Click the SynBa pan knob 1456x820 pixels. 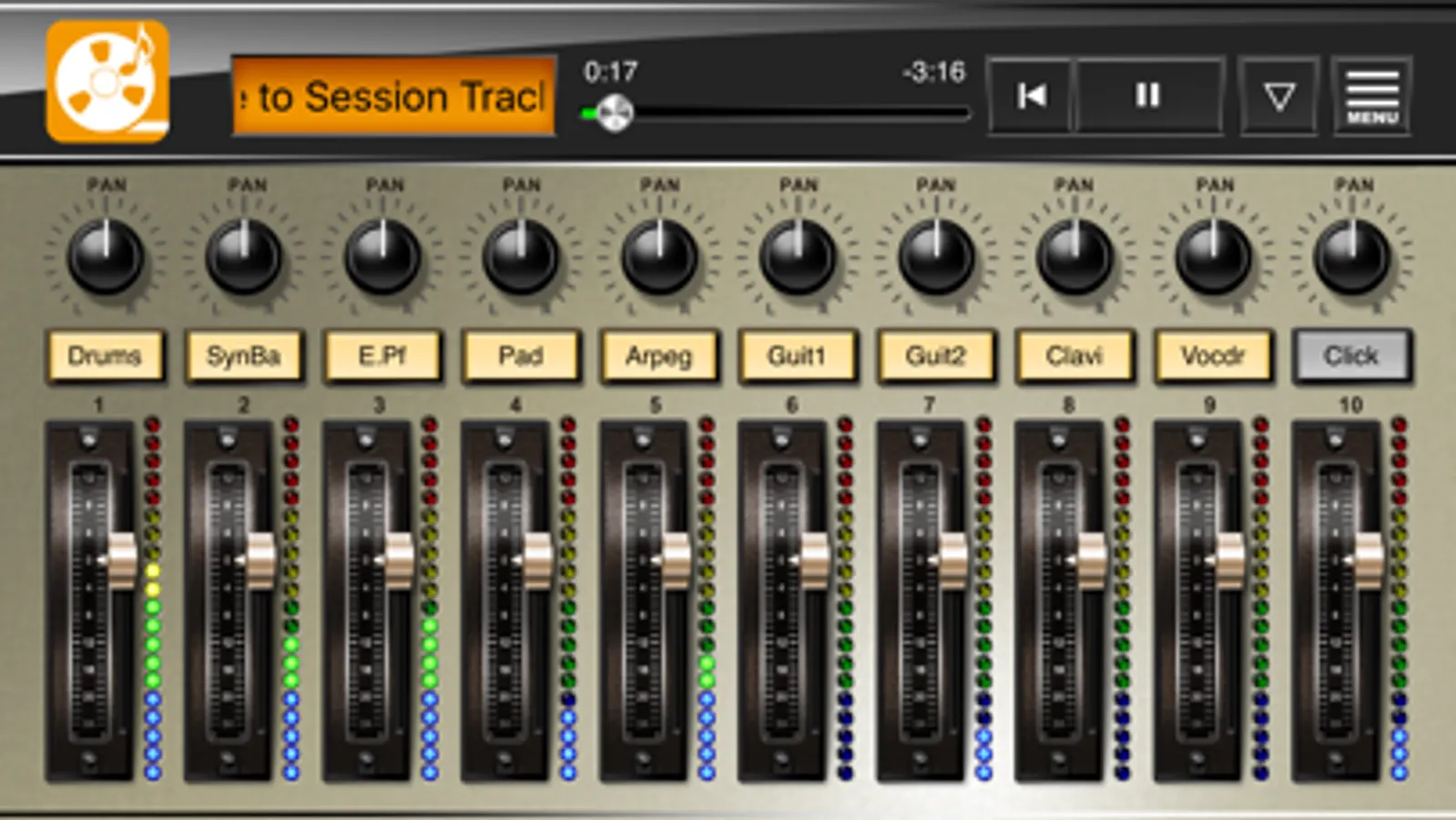[x=244, y=257]
